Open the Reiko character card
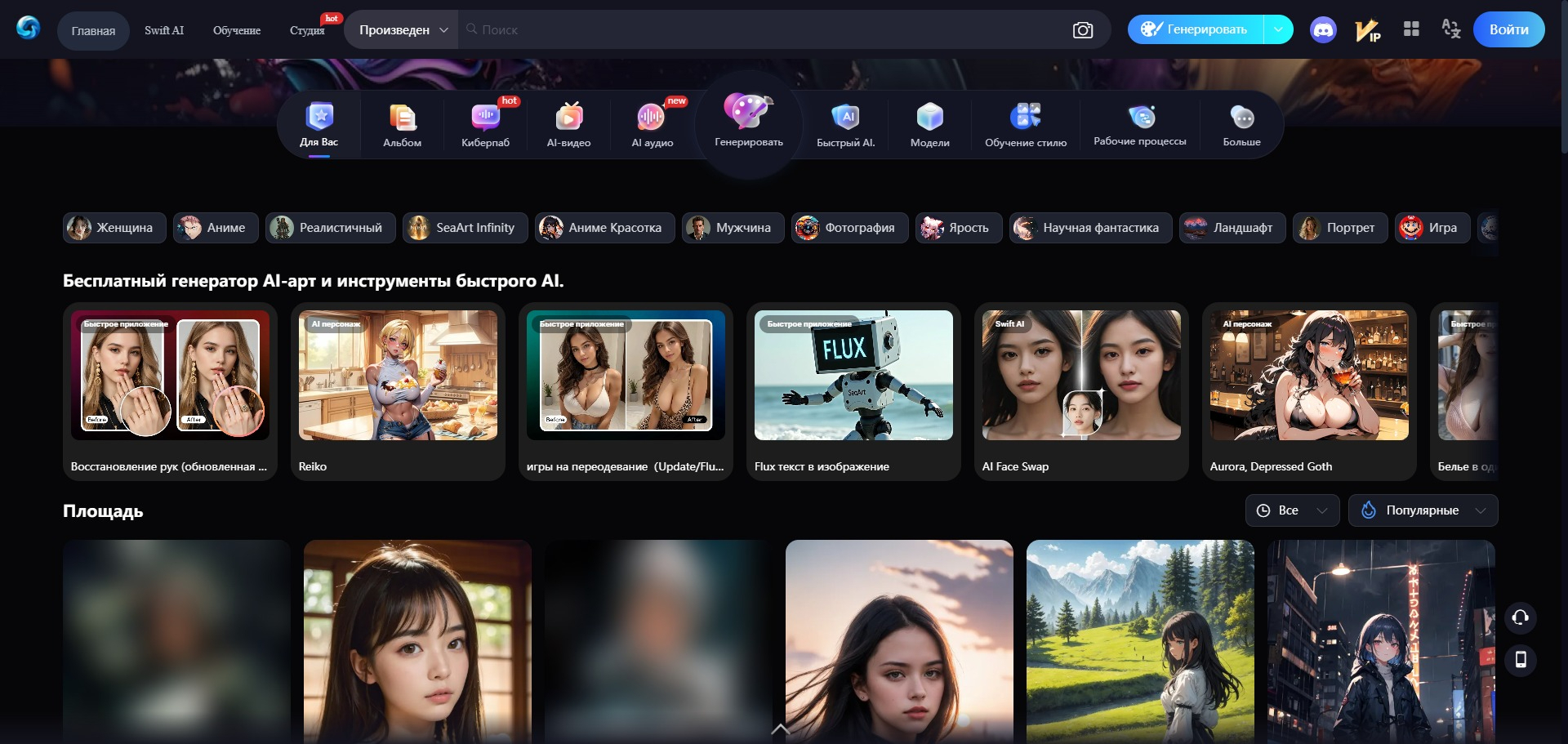 click(x=398, y=391)
